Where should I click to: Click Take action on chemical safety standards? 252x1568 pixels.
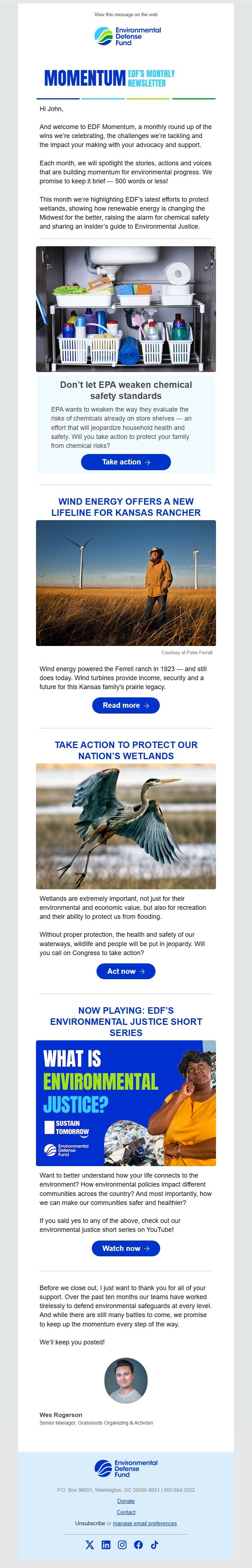(126, 462)
